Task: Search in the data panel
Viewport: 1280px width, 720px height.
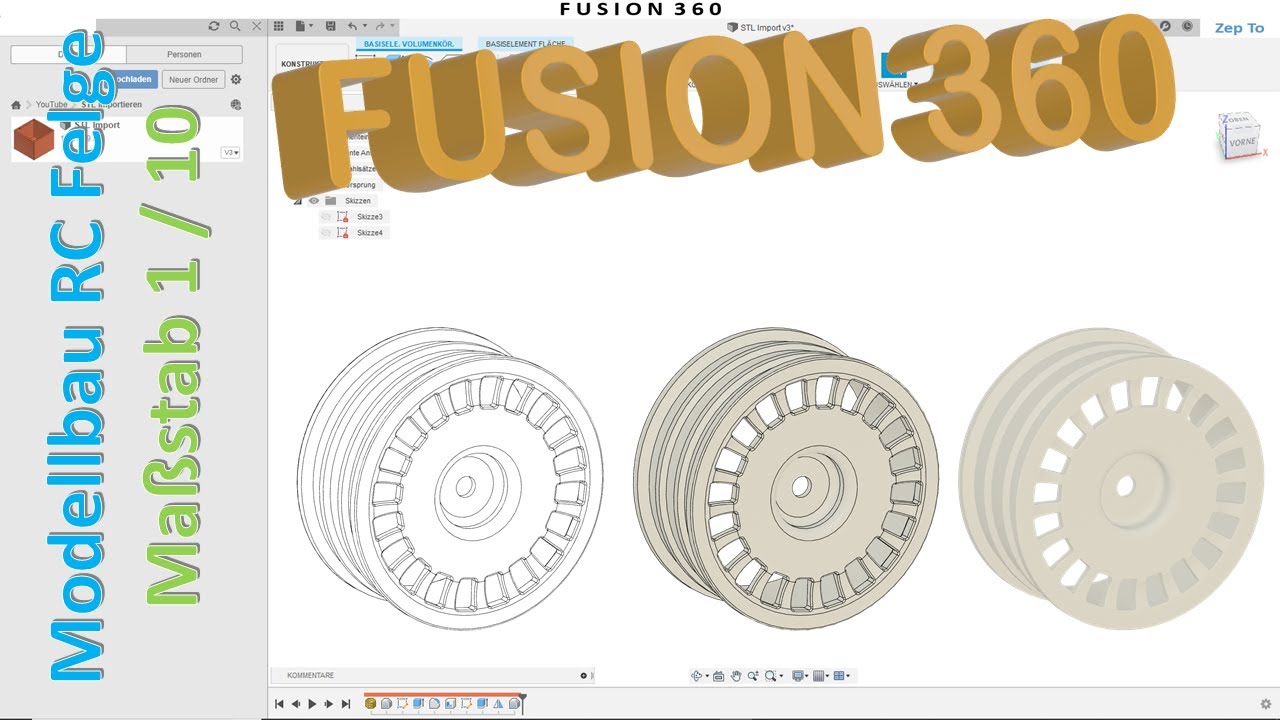Action: (235, 26)
